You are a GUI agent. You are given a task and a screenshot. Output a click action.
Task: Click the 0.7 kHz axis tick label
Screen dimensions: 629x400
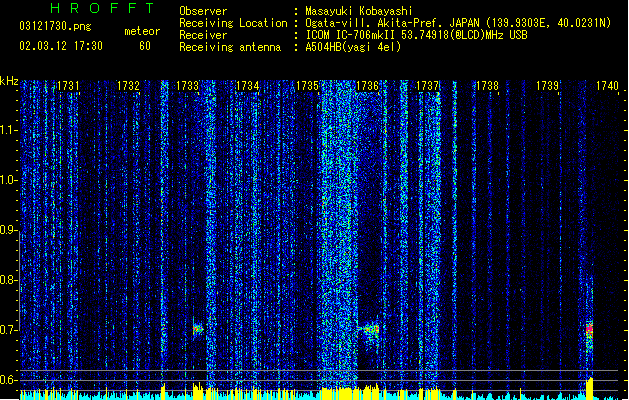(x=8, y=330)
